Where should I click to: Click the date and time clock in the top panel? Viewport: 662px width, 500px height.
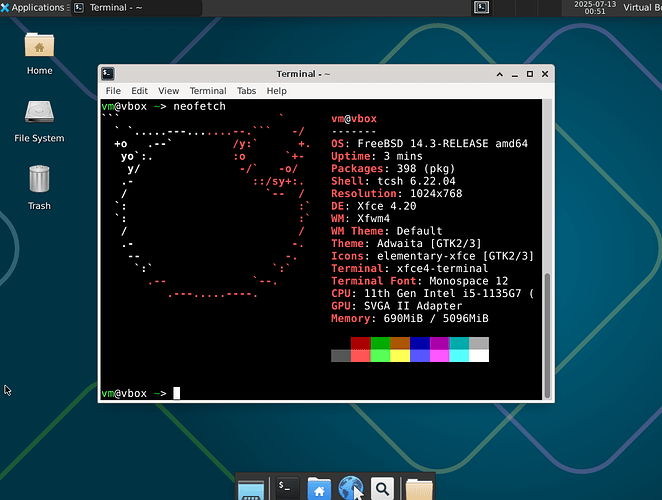coord(594,8)
